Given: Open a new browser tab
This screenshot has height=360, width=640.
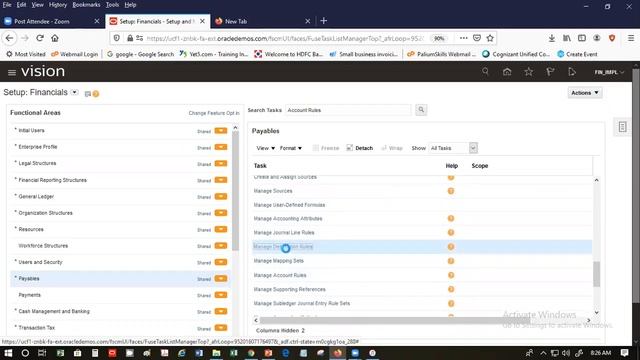Looking at the screenshot, I should point(324,21).
